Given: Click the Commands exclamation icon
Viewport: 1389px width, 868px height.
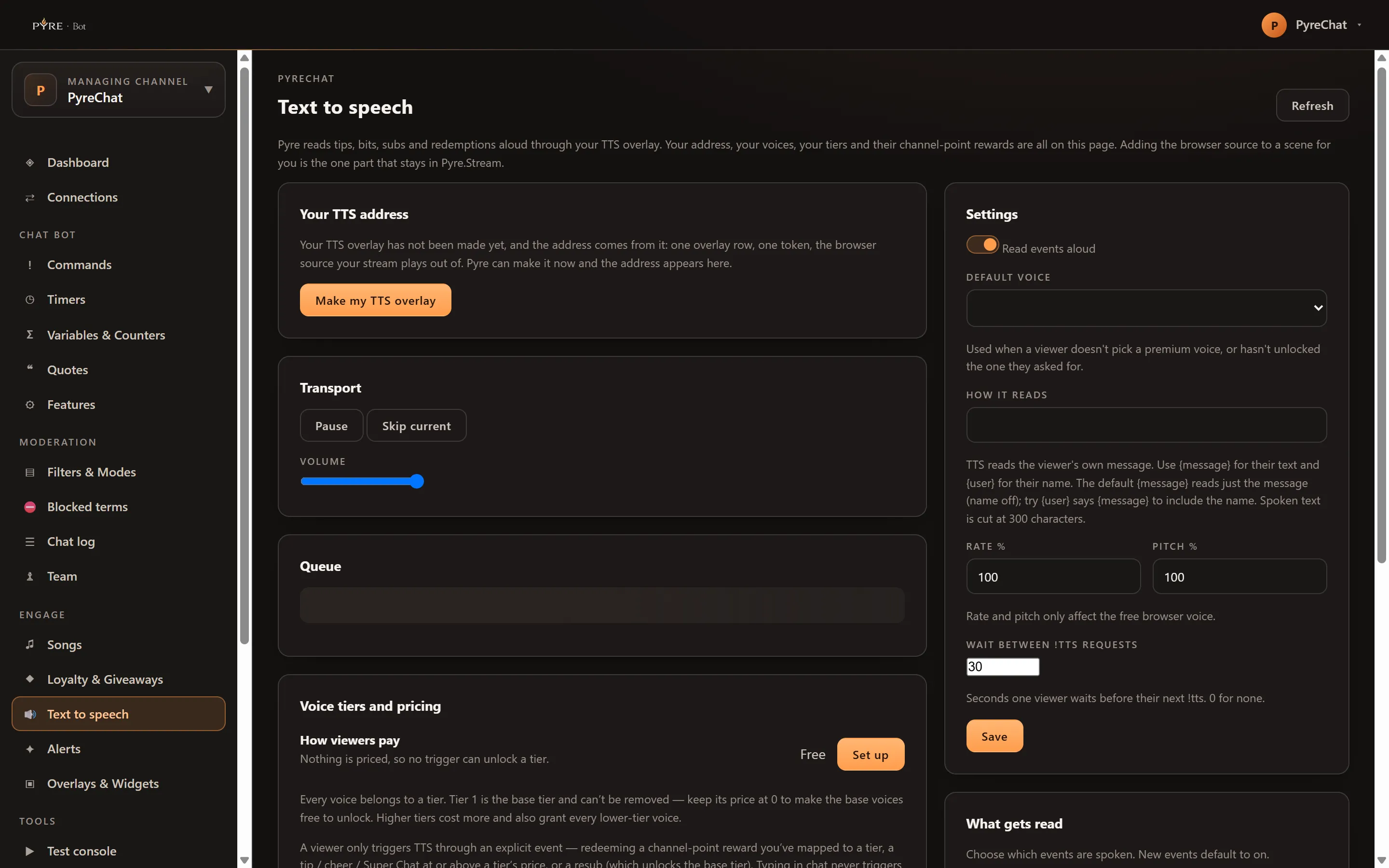Looking at the screenshot, I should pos(30,265).
